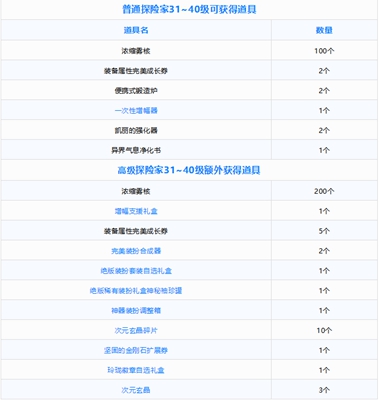Open the 神器装扮调整箱 link
The height and width of the screenshot is (400, 379).
pos(136,310)
